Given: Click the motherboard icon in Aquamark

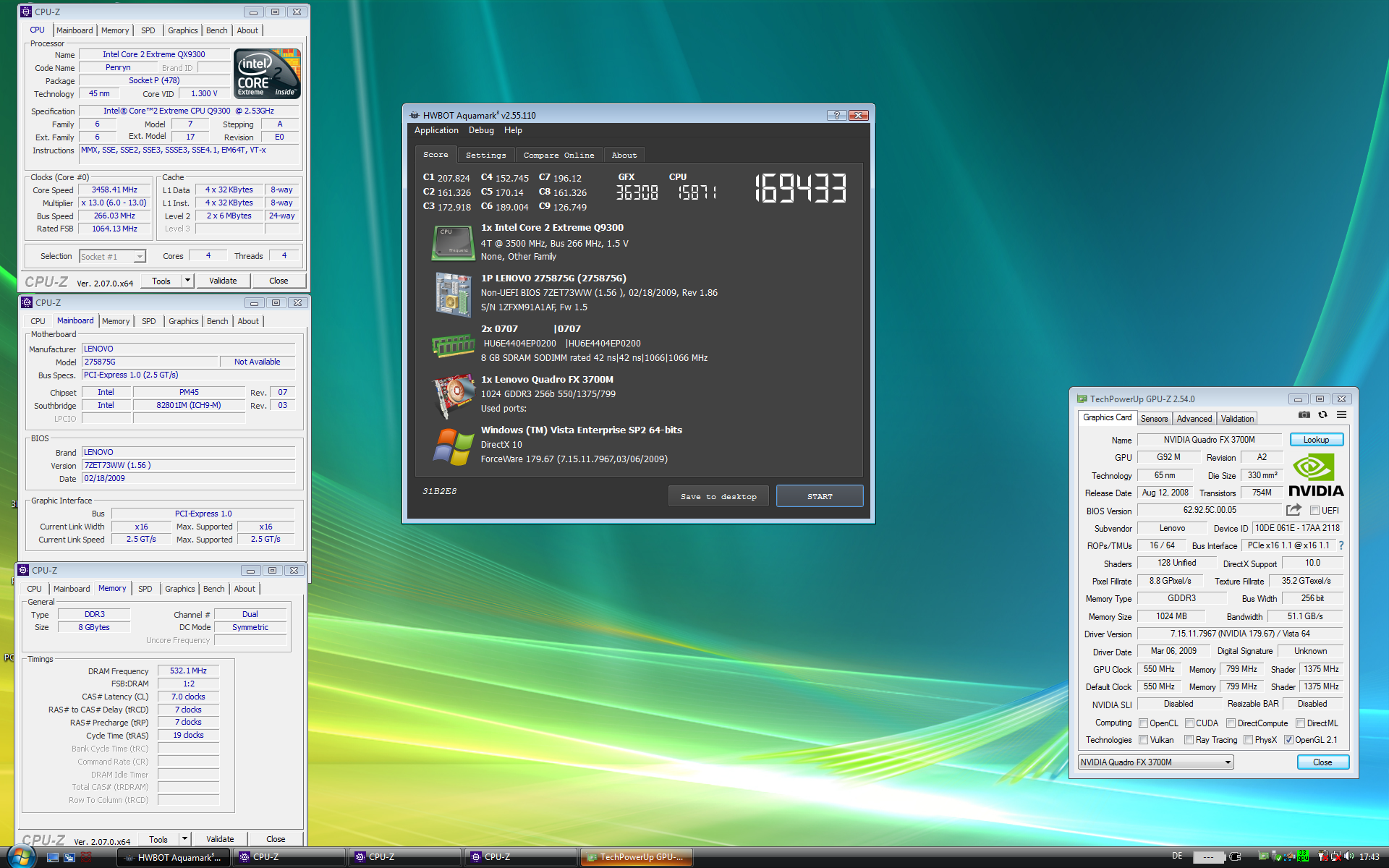Looking at the screenshot, I should click(453, 293).
